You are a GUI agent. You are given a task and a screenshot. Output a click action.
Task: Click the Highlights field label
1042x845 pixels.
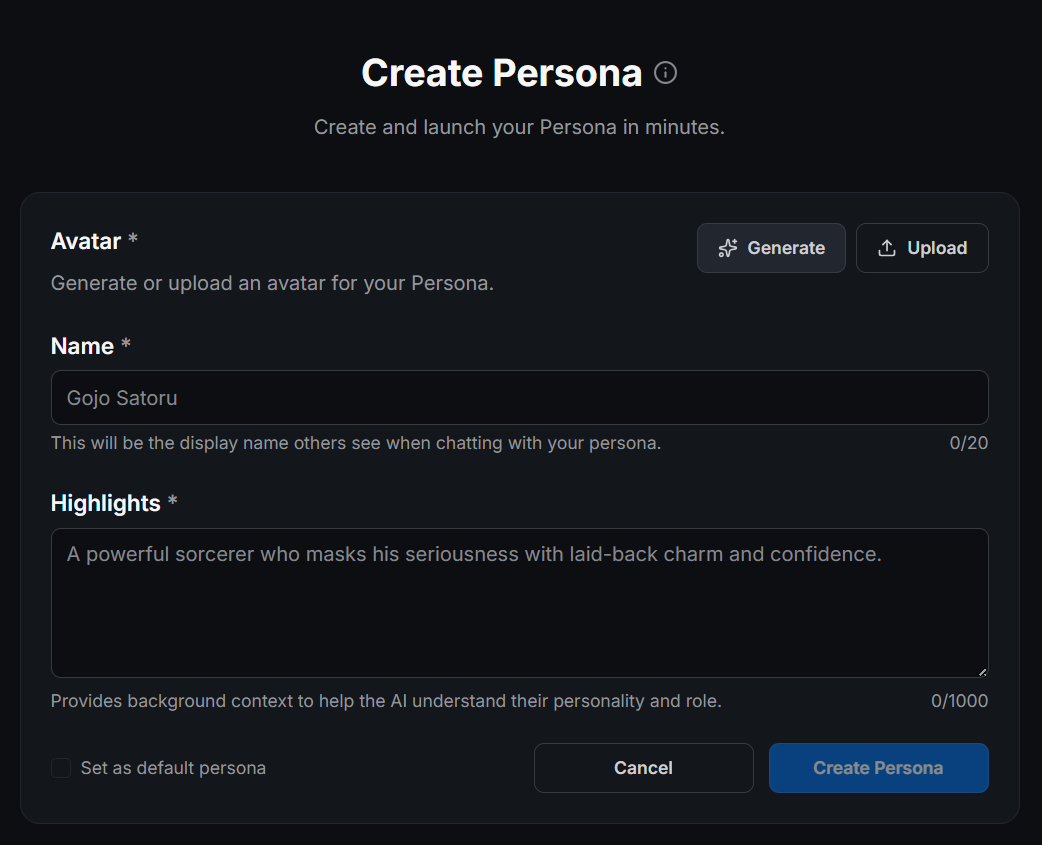tap(105, 503)
